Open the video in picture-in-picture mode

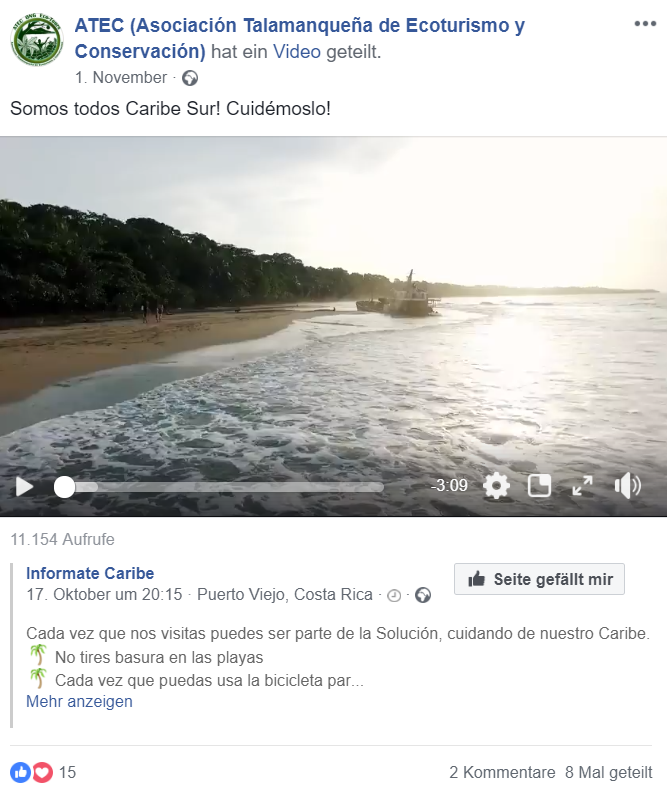click(539, 486)
